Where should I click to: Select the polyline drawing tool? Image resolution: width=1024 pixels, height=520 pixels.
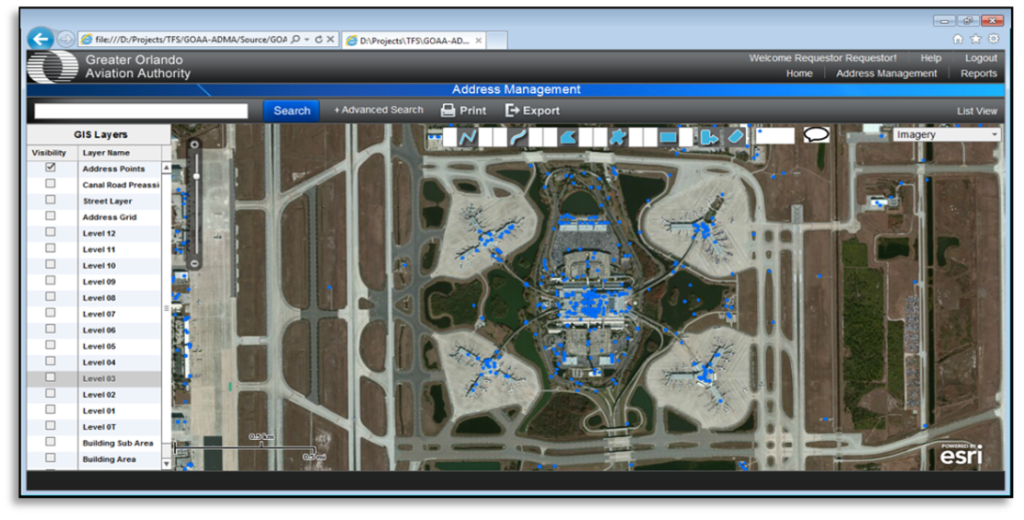tap(468, 137)
